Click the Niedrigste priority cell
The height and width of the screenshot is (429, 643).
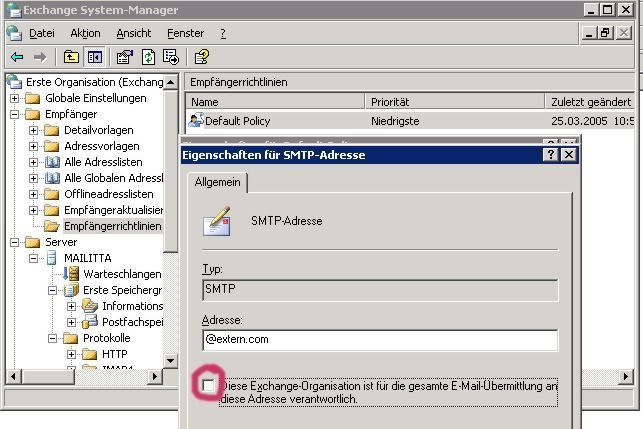coord(395,121)
